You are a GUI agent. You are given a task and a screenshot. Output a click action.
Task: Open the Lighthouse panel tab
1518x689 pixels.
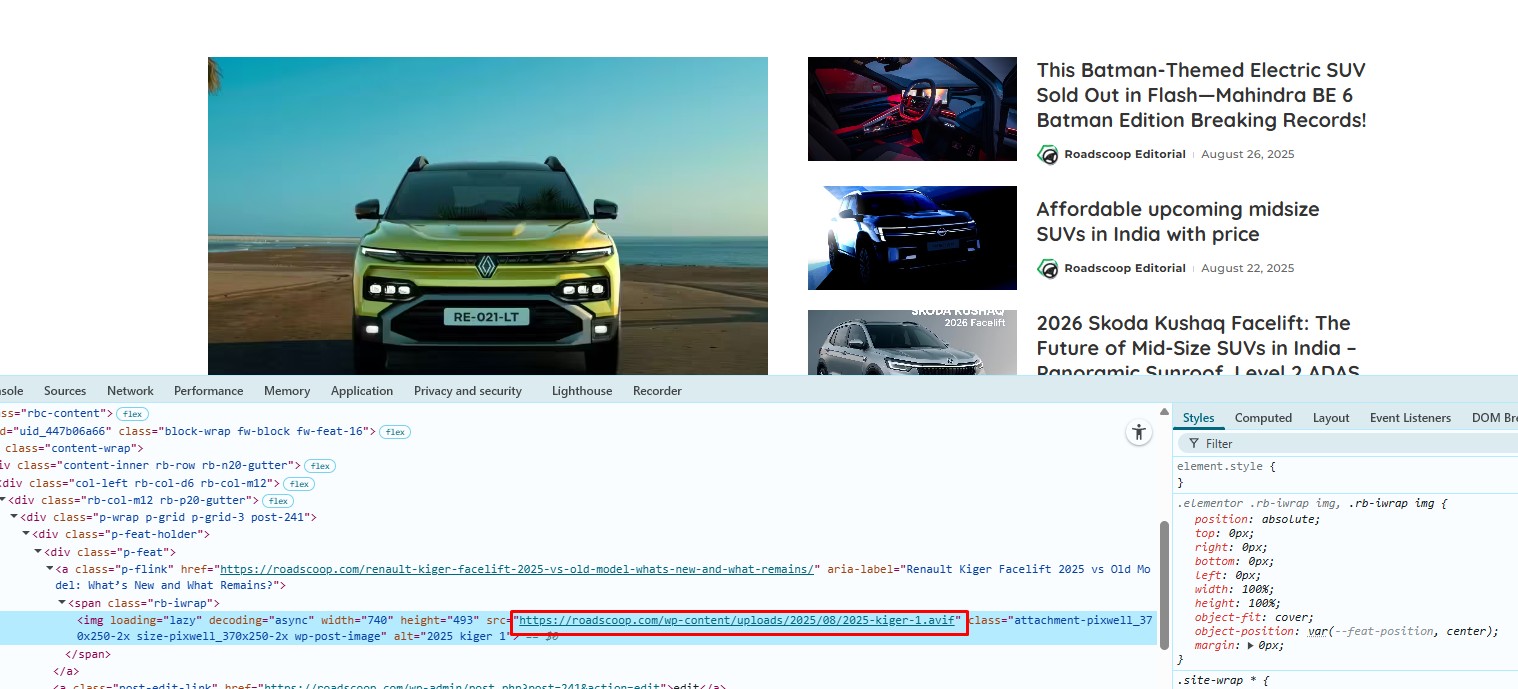click(x=581, y=391)
